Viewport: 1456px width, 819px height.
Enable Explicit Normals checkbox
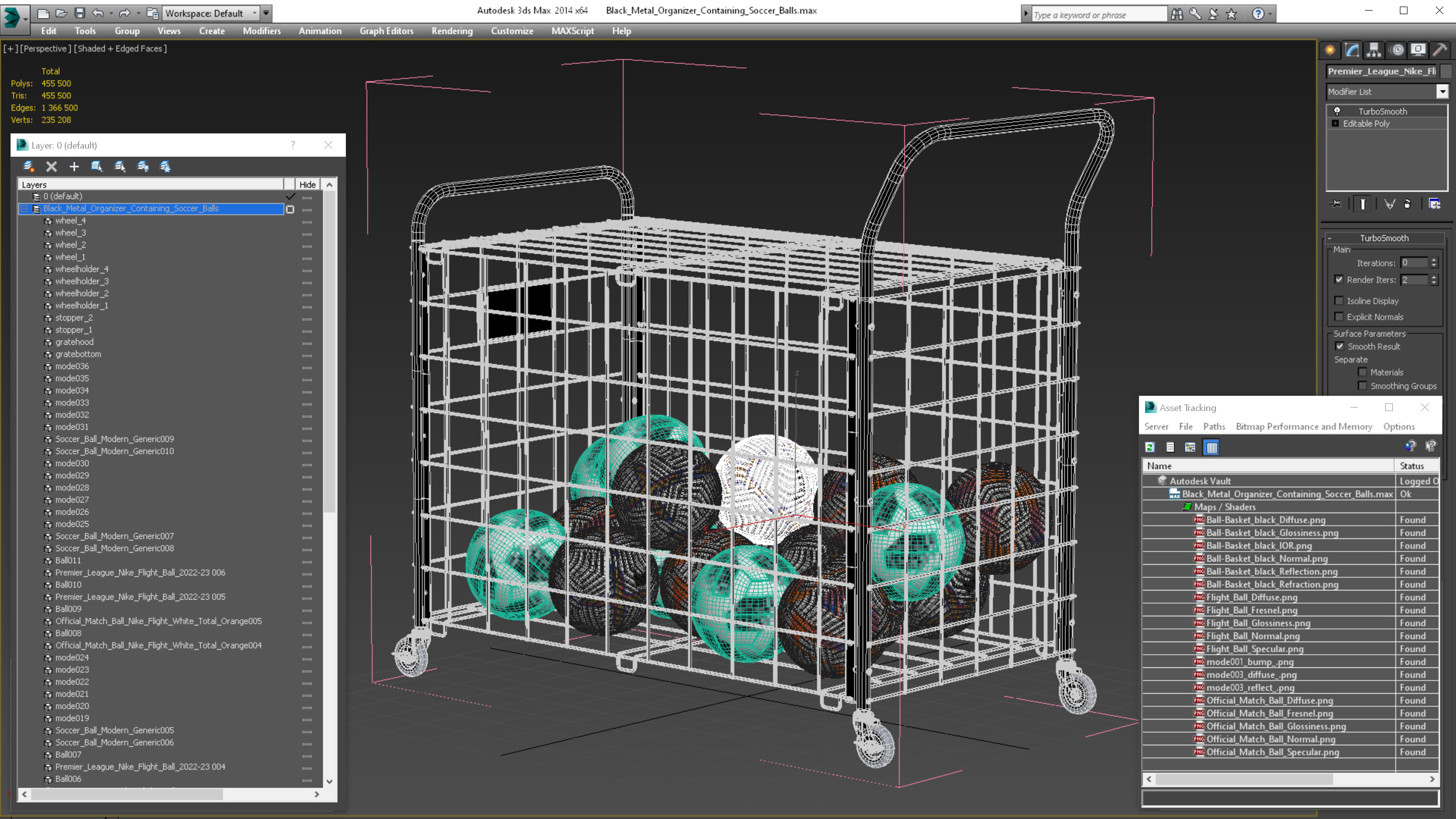pos(1339,316)
